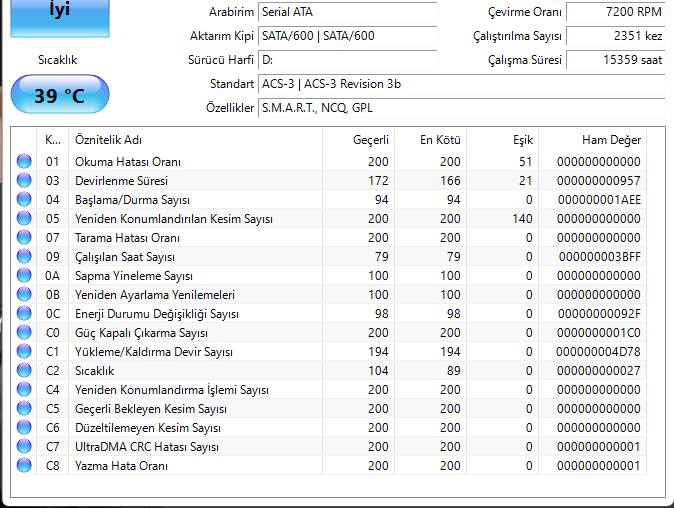Screen dimensions: 674x508
Task: Select the Devirlenme Süresi attribute name
Action: [121, 181]
